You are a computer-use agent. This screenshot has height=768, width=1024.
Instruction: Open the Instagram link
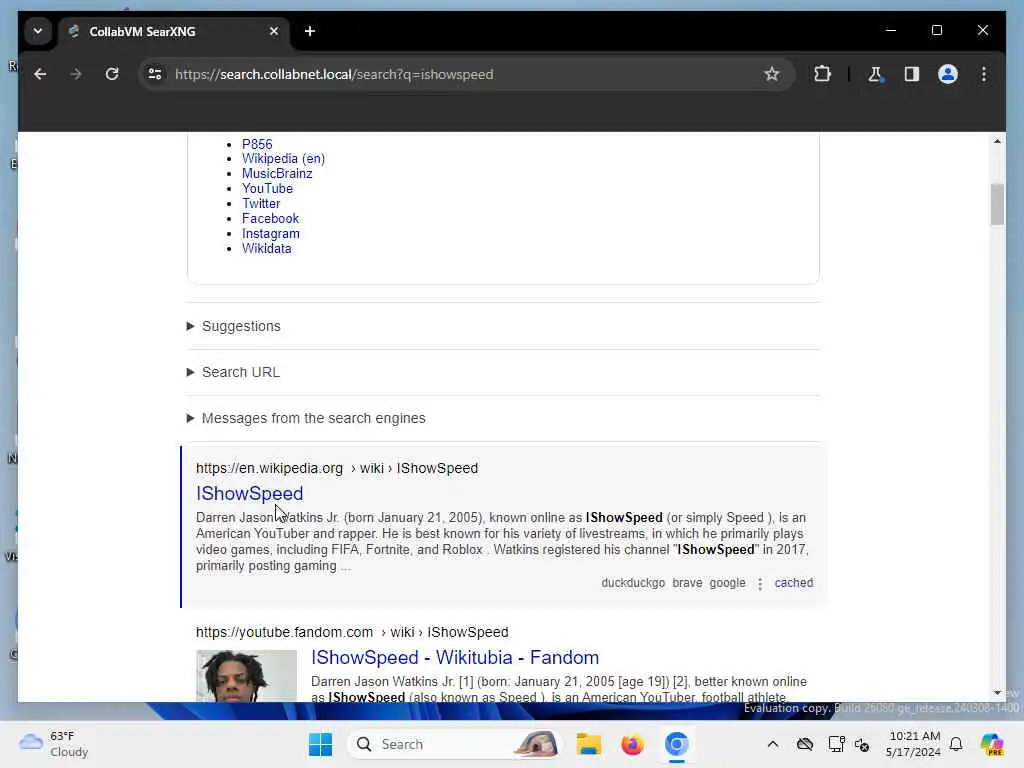(x=270, y=234)
